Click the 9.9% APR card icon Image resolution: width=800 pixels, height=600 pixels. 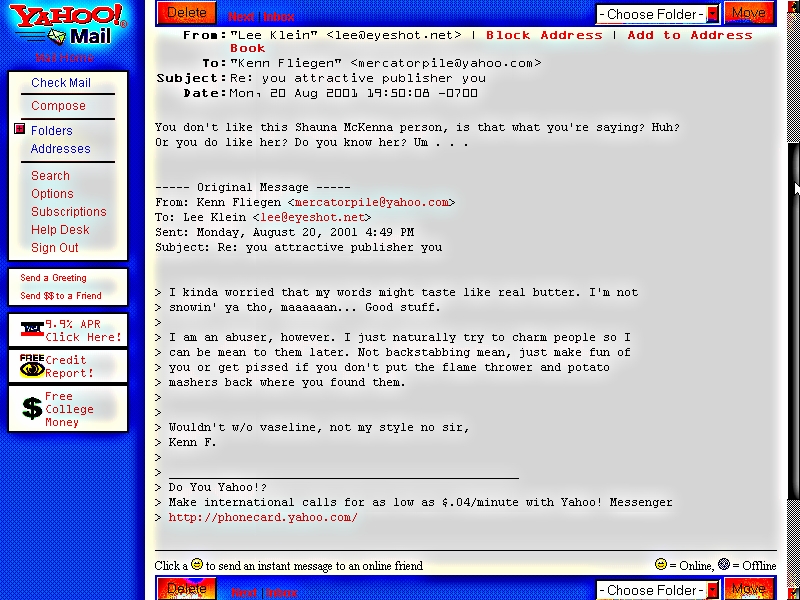coord(32,330)
